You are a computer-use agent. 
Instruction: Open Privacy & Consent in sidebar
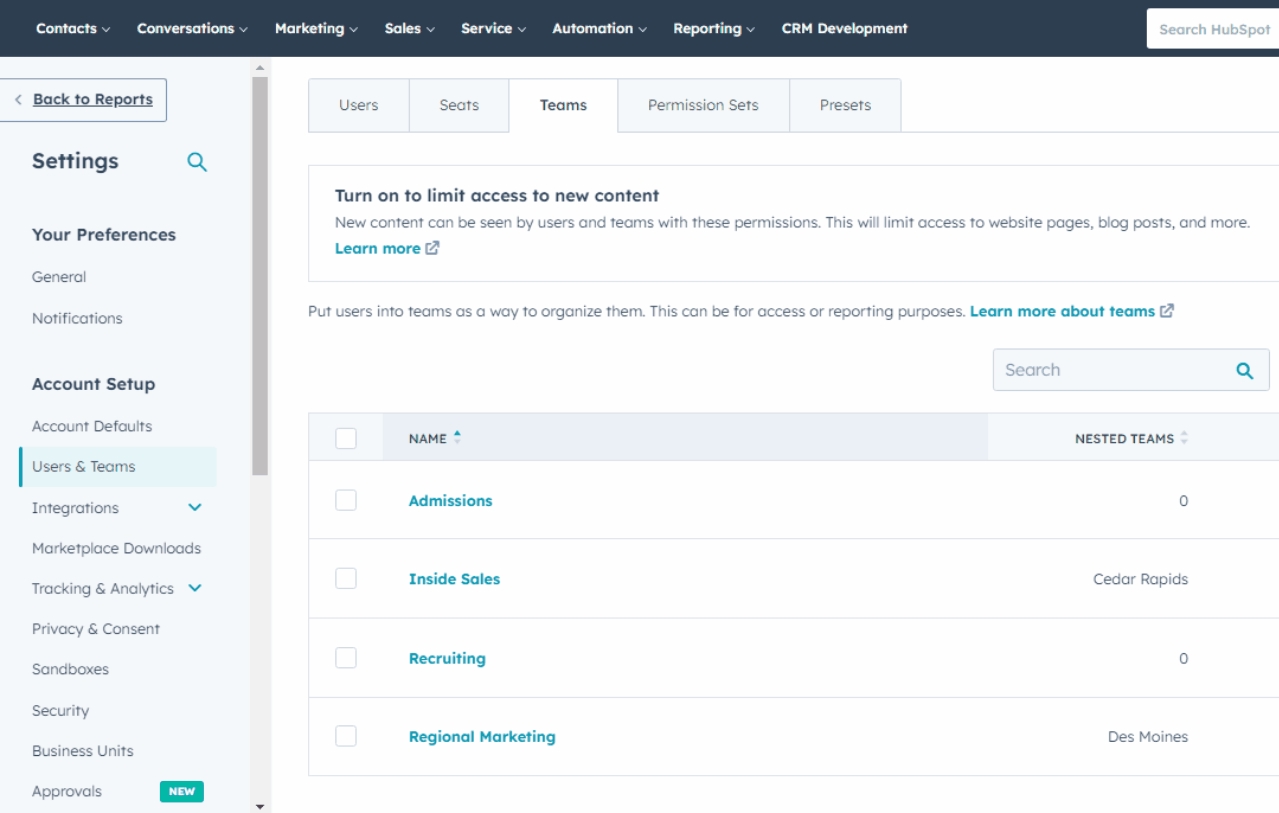tap(96, 629)
